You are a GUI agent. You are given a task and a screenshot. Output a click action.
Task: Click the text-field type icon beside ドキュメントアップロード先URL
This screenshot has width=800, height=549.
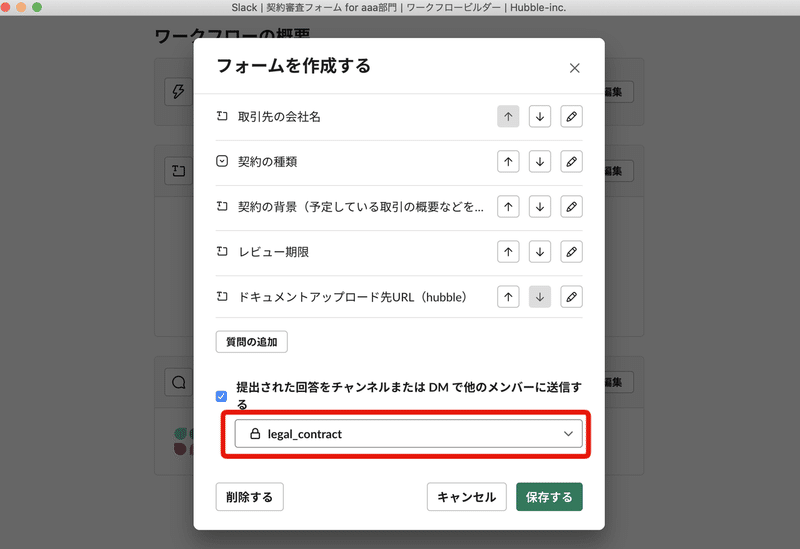coord(222,296)
